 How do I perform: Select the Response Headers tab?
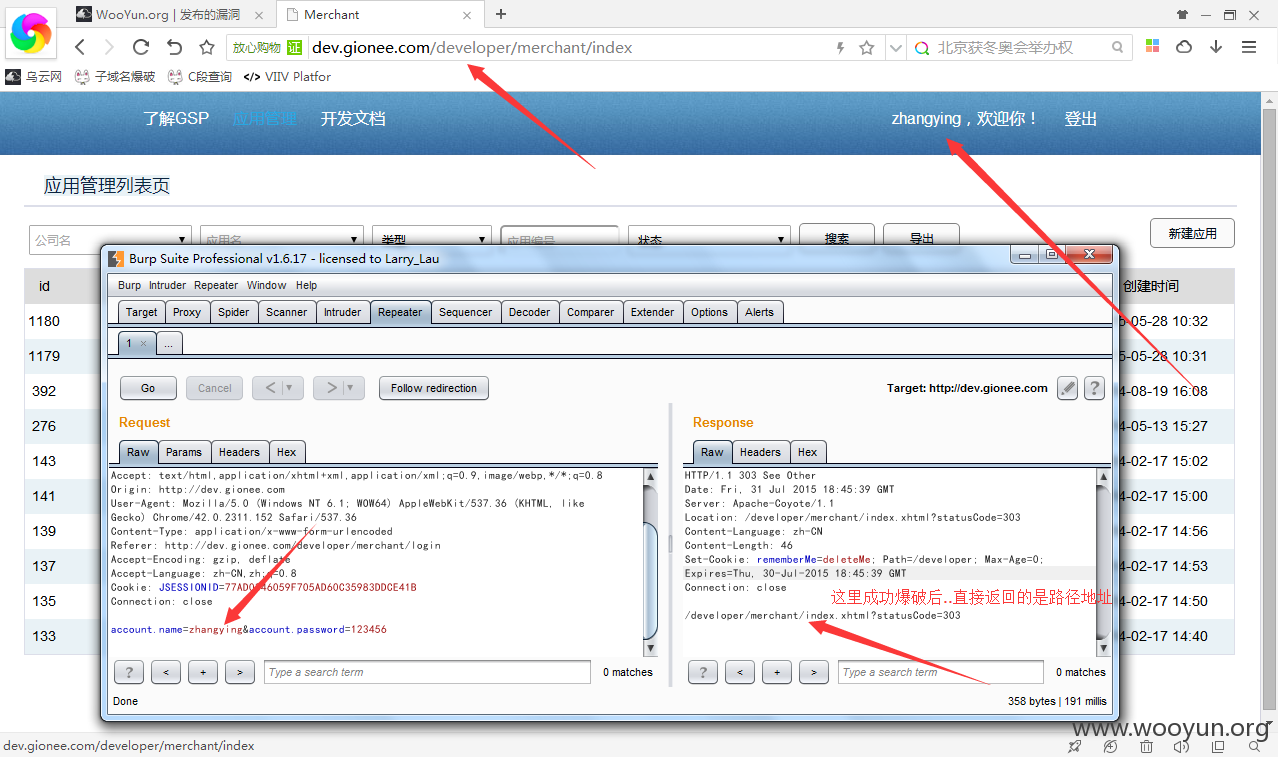(760, 452)
